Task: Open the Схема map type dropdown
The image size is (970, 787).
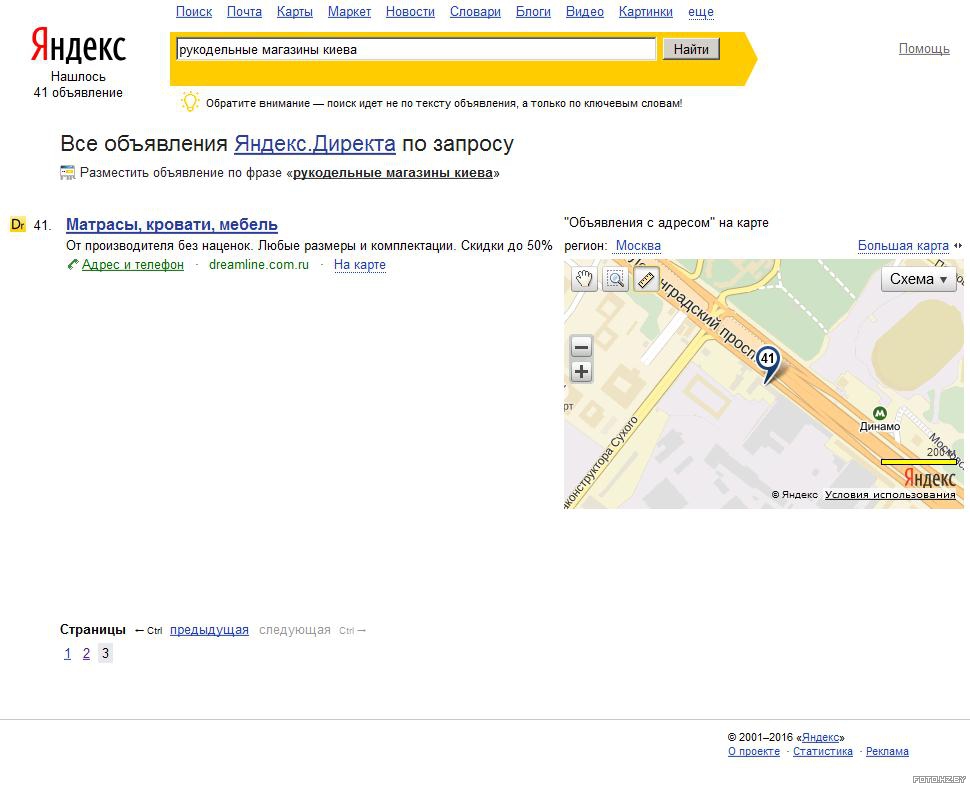Action: (919, 280)
